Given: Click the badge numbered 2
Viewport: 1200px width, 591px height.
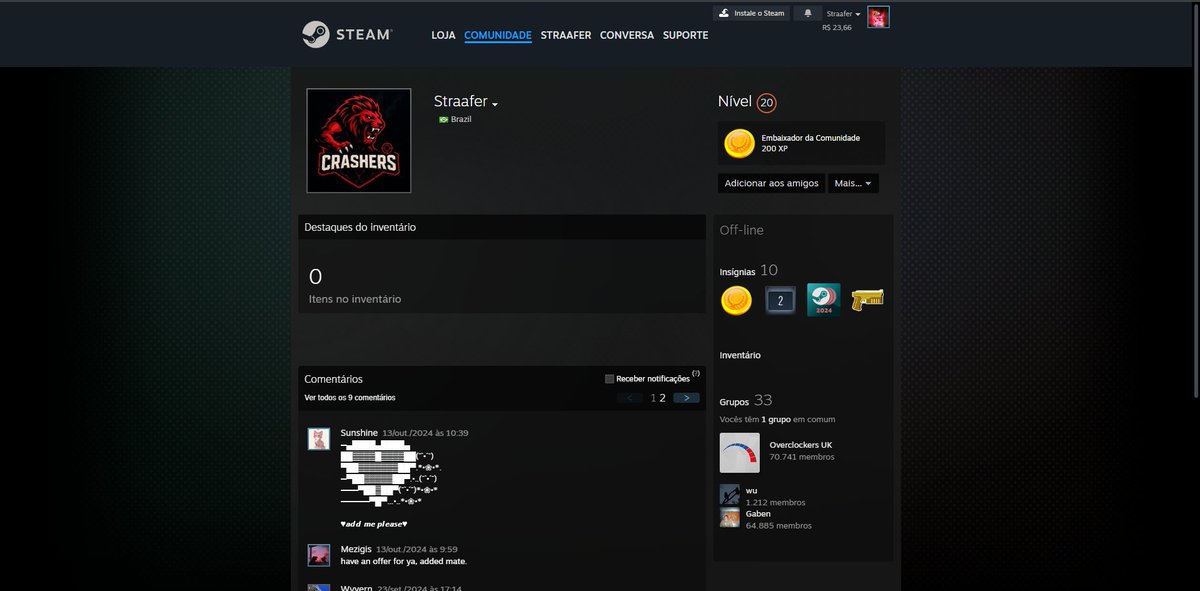Looking at the screenshot, I should point(780,300).
